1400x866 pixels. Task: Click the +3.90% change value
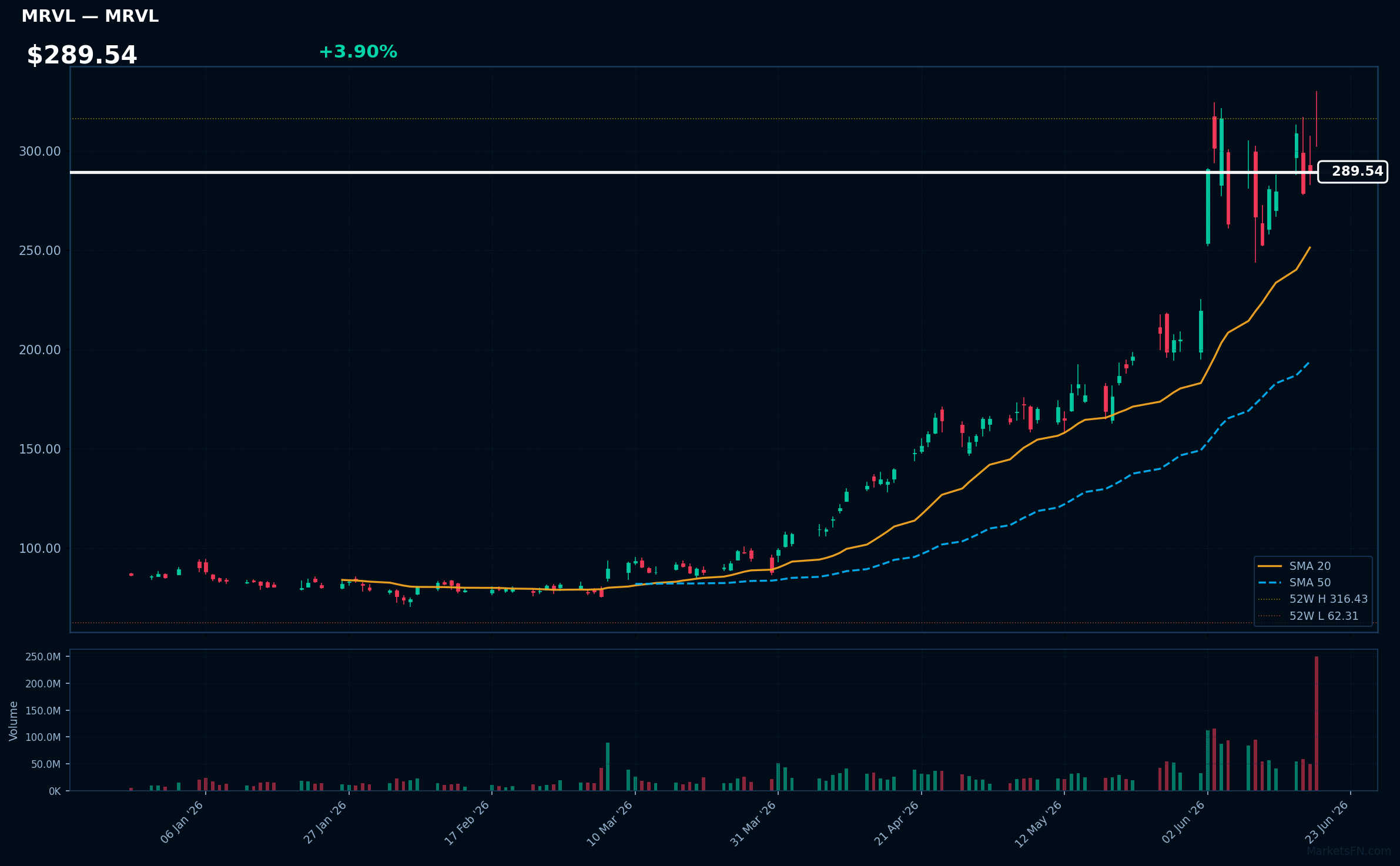point(358,52)
